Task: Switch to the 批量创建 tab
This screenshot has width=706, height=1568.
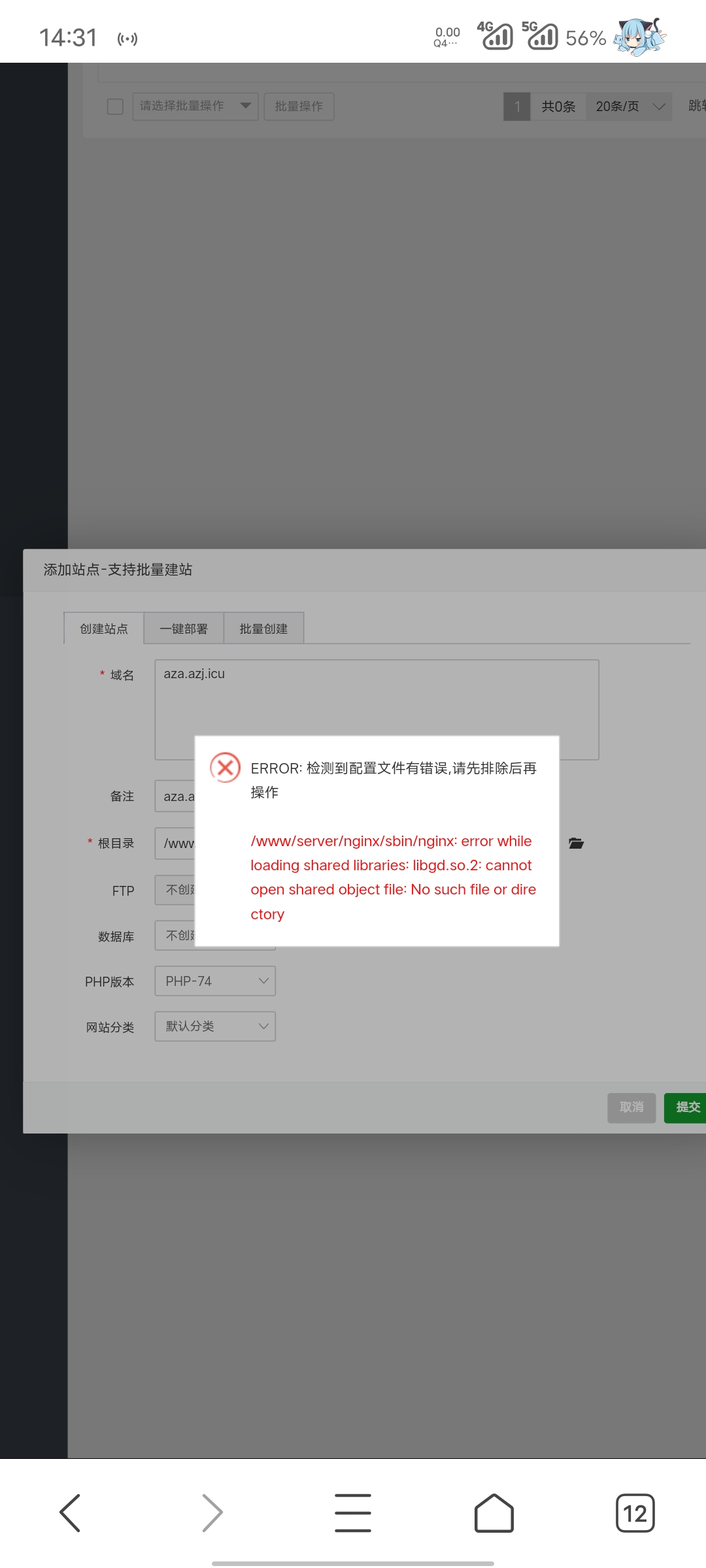Action: click(263, 629)
